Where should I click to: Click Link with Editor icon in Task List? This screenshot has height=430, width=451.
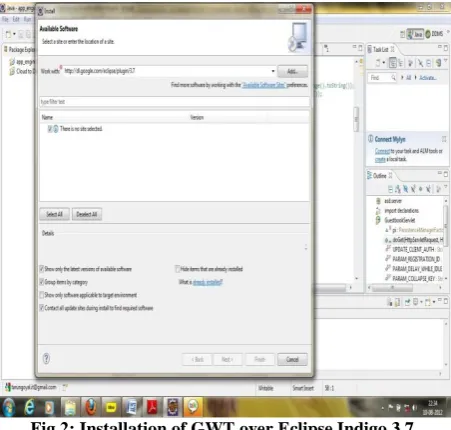click(x=420, y=63)
